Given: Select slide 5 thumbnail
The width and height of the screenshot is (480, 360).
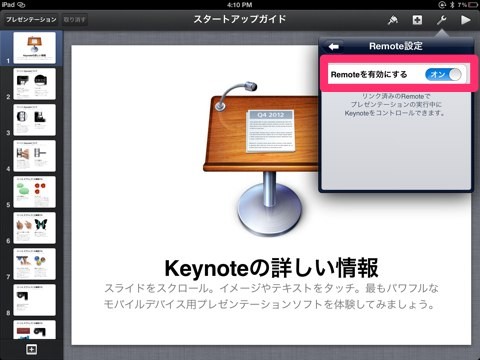Looking at the screenshot, I should 34,192.
